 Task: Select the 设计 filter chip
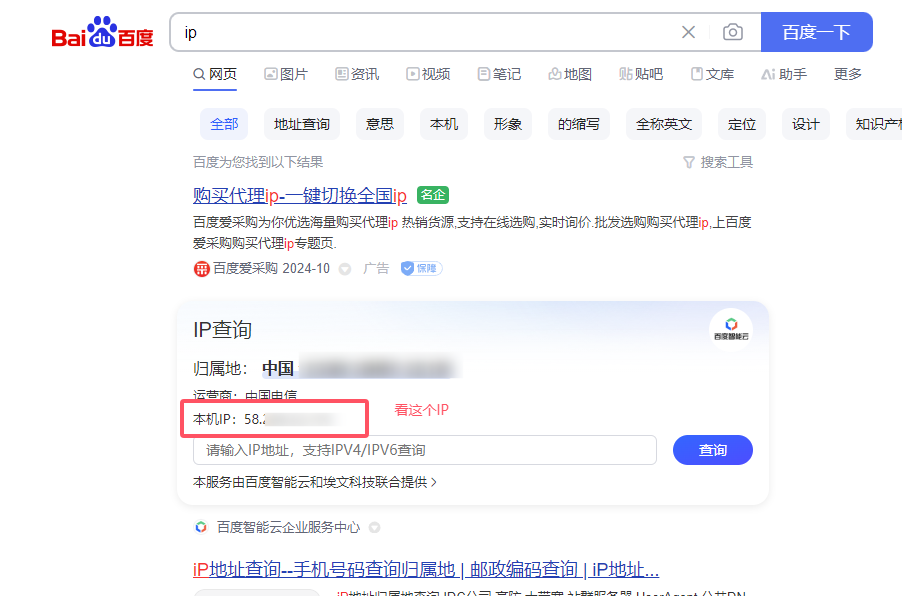(805, 124)
